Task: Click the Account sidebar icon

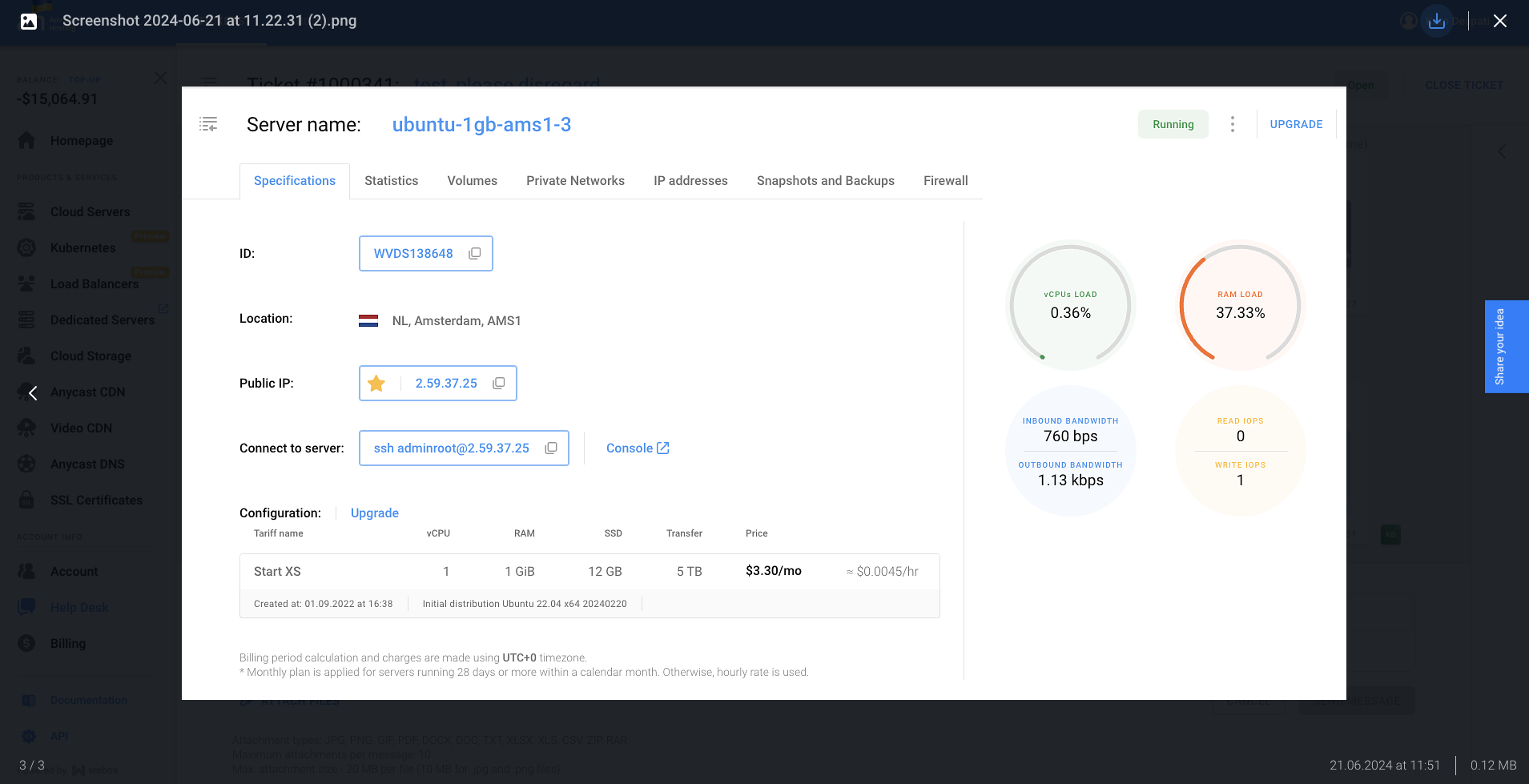Action: click(26, 572)
